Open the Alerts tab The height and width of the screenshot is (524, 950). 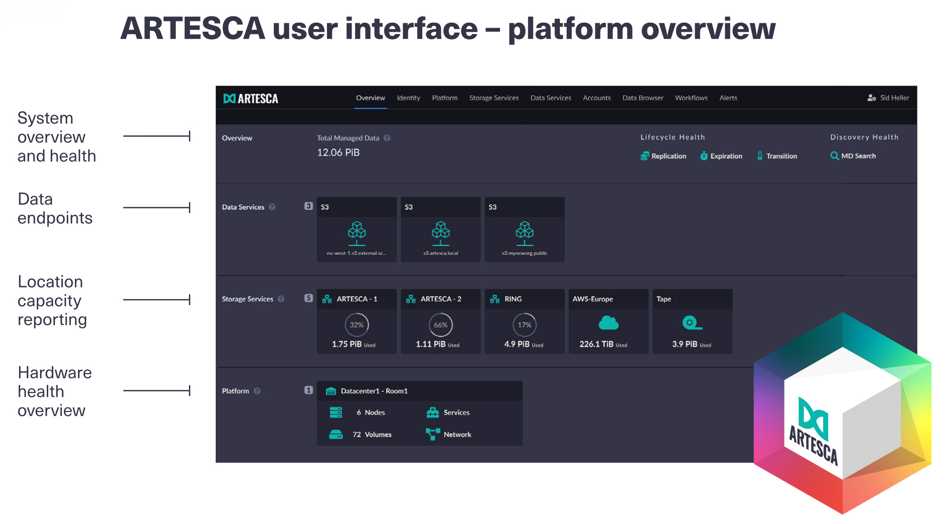pyautogui.click(x=728, y=98)
